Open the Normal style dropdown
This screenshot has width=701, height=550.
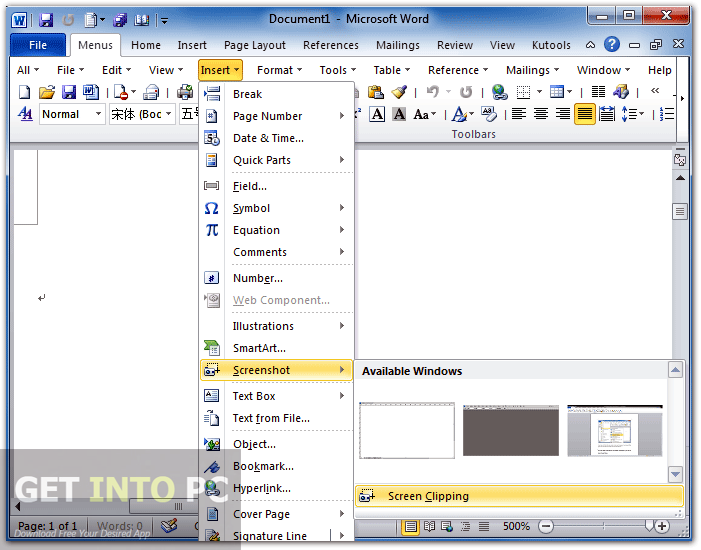(x=98, y=114)
